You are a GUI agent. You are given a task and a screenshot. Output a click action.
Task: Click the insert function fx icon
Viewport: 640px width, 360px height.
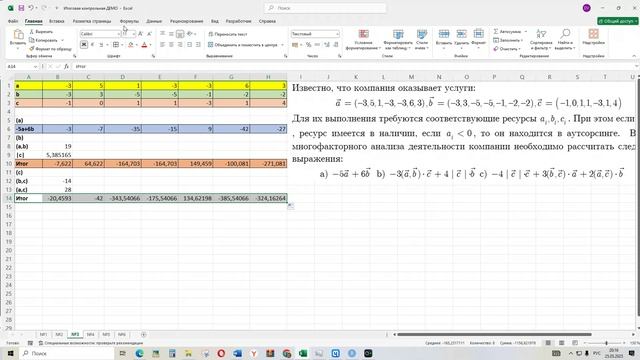point(67,66)
